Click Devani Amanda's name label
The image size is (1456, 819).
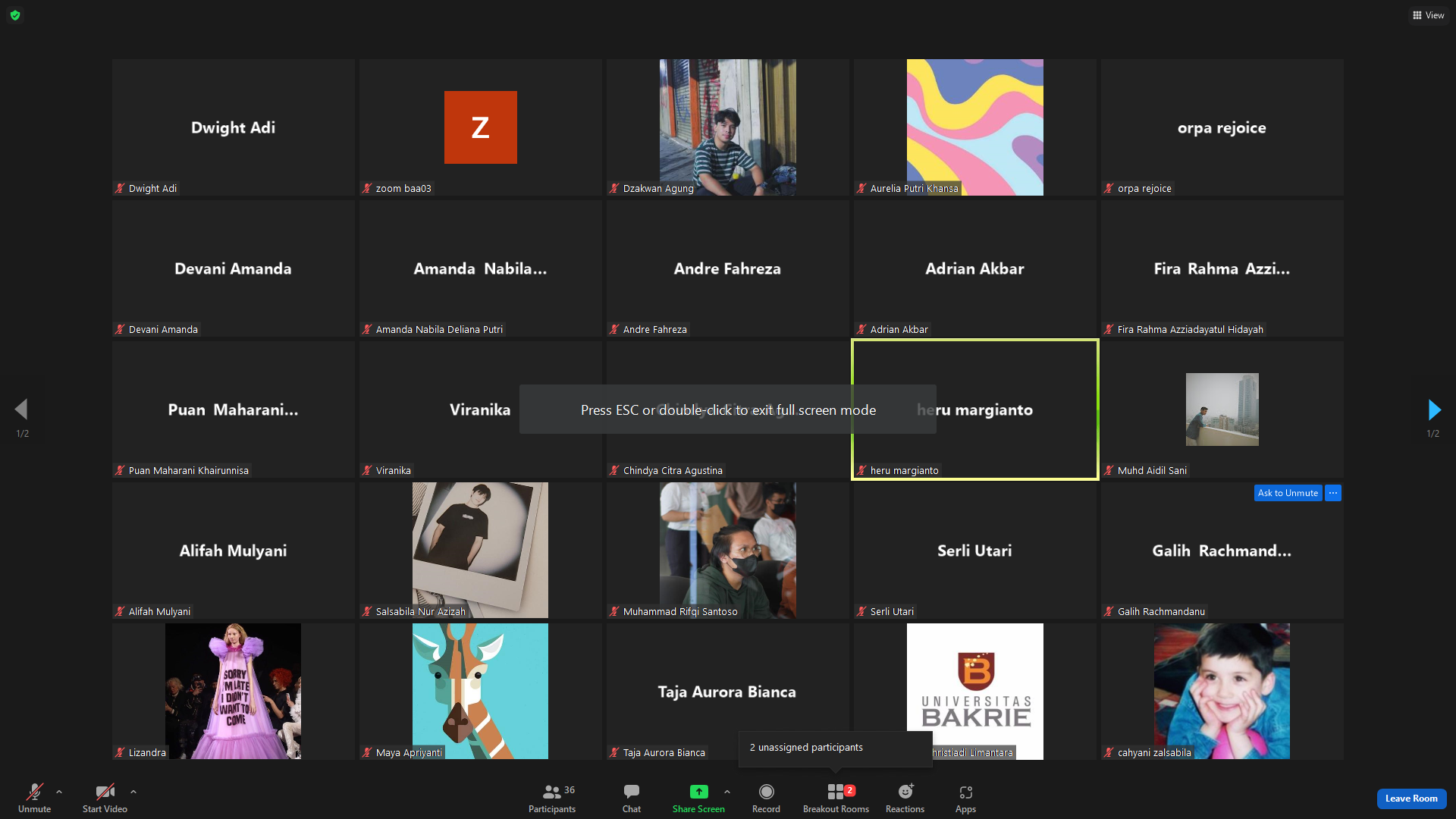pyautogui.click(x=163, y=330)
